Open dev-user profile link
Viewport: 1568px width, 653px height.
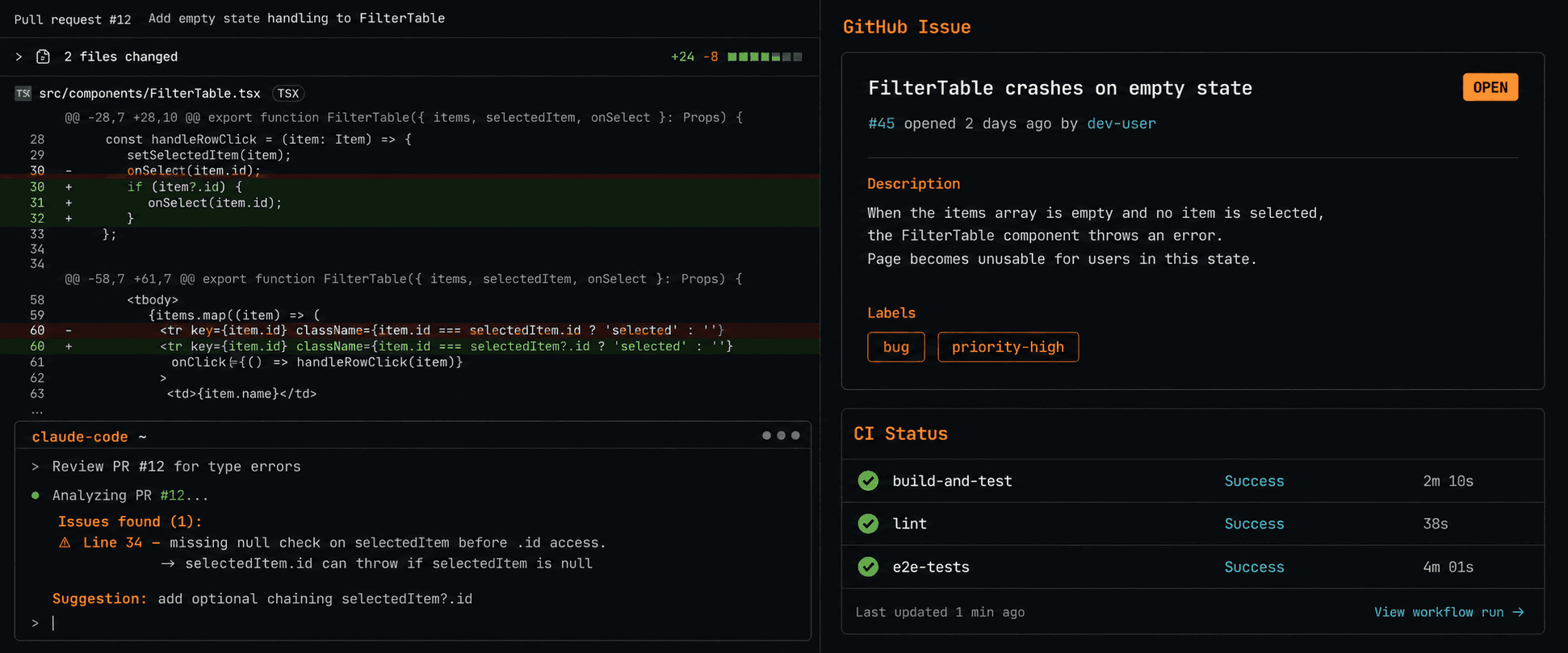pyautogui.click(x=1121, y=123)
